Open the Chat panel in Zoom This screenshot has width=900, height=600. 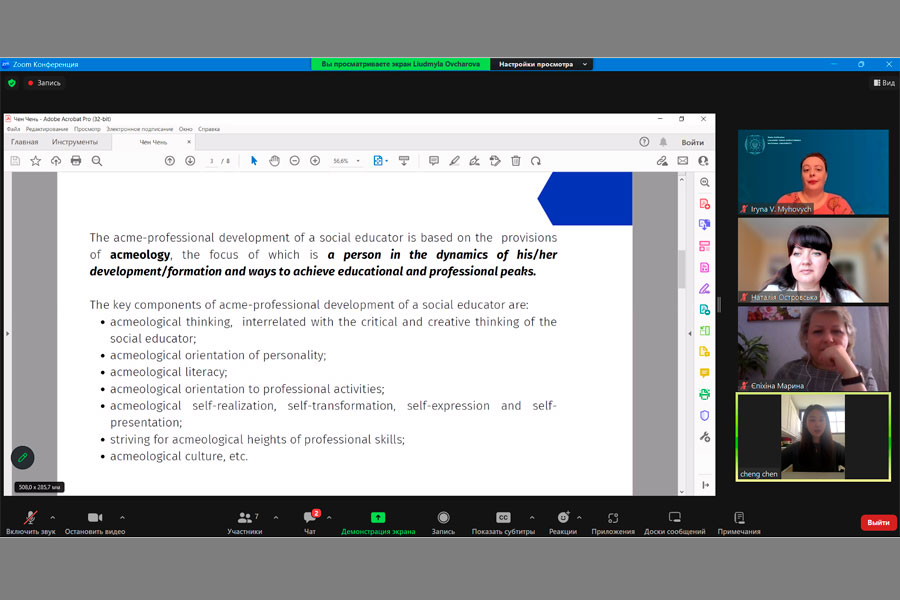310,518
